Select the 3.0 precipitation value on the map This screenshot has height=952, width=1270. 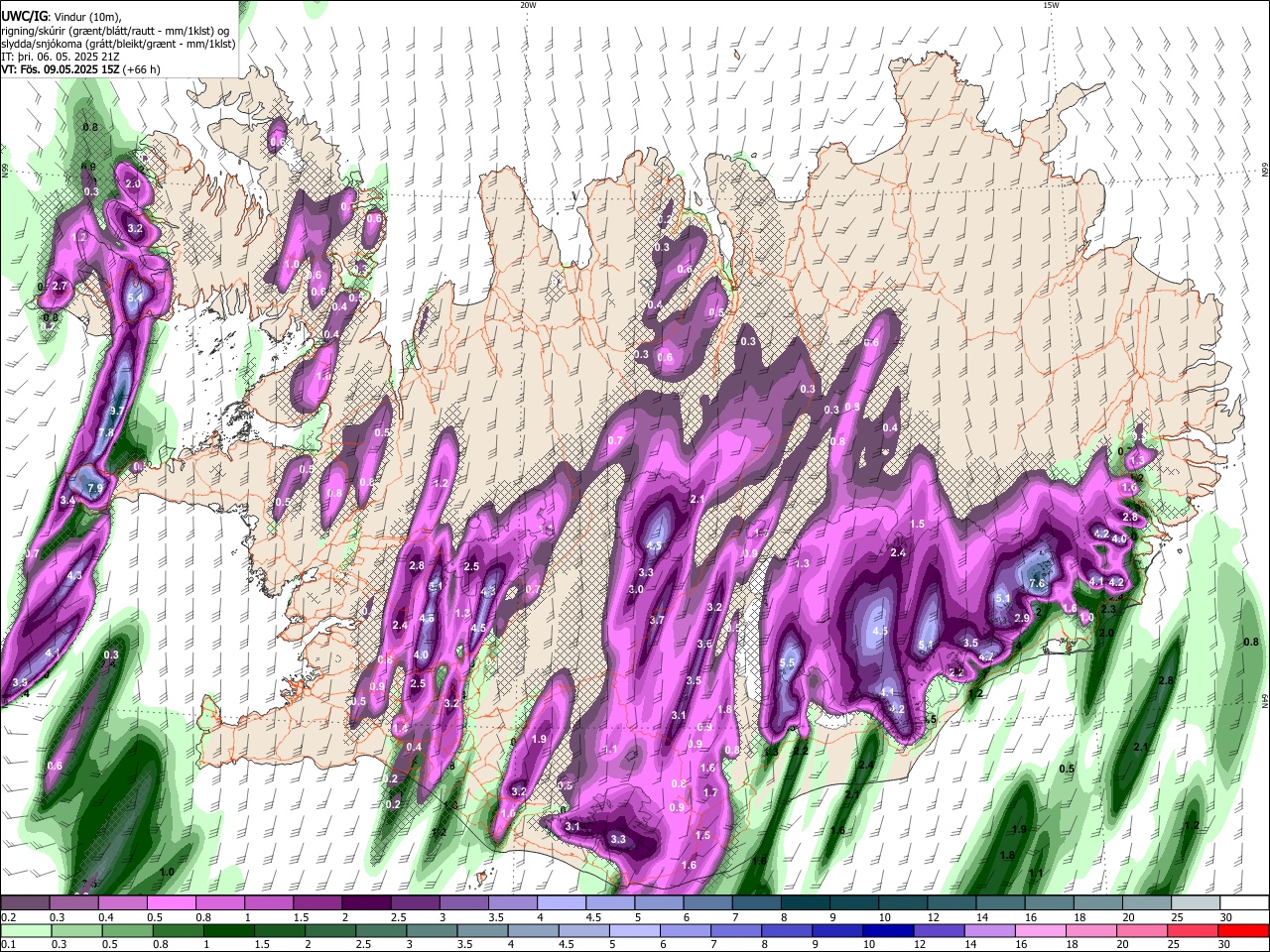point(636,589)
